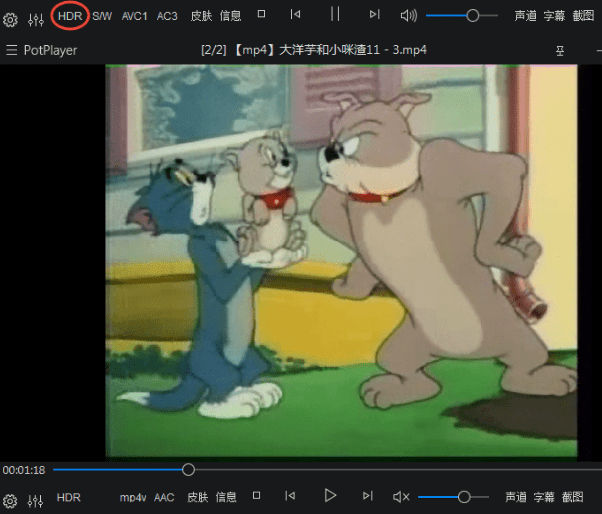
Task: Click AAC audio codec label
Action: tap(164, 497)
